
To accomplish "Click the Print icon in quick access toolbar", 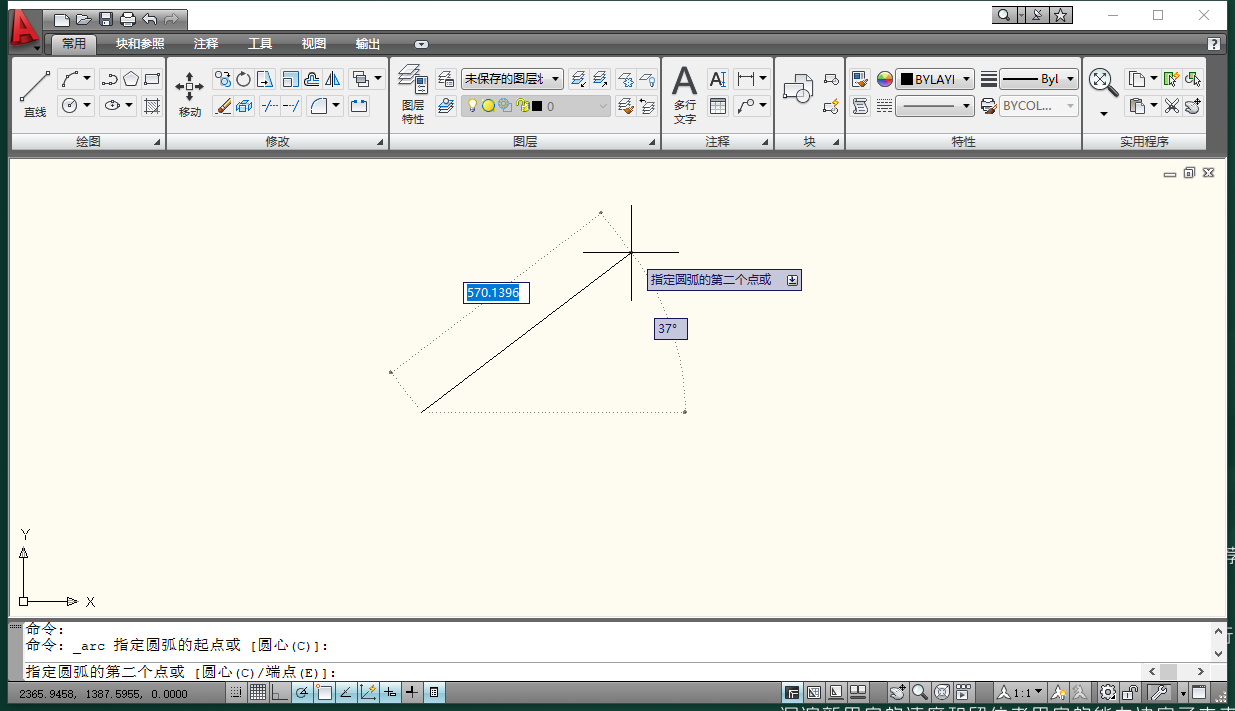I will coord(128,19).
